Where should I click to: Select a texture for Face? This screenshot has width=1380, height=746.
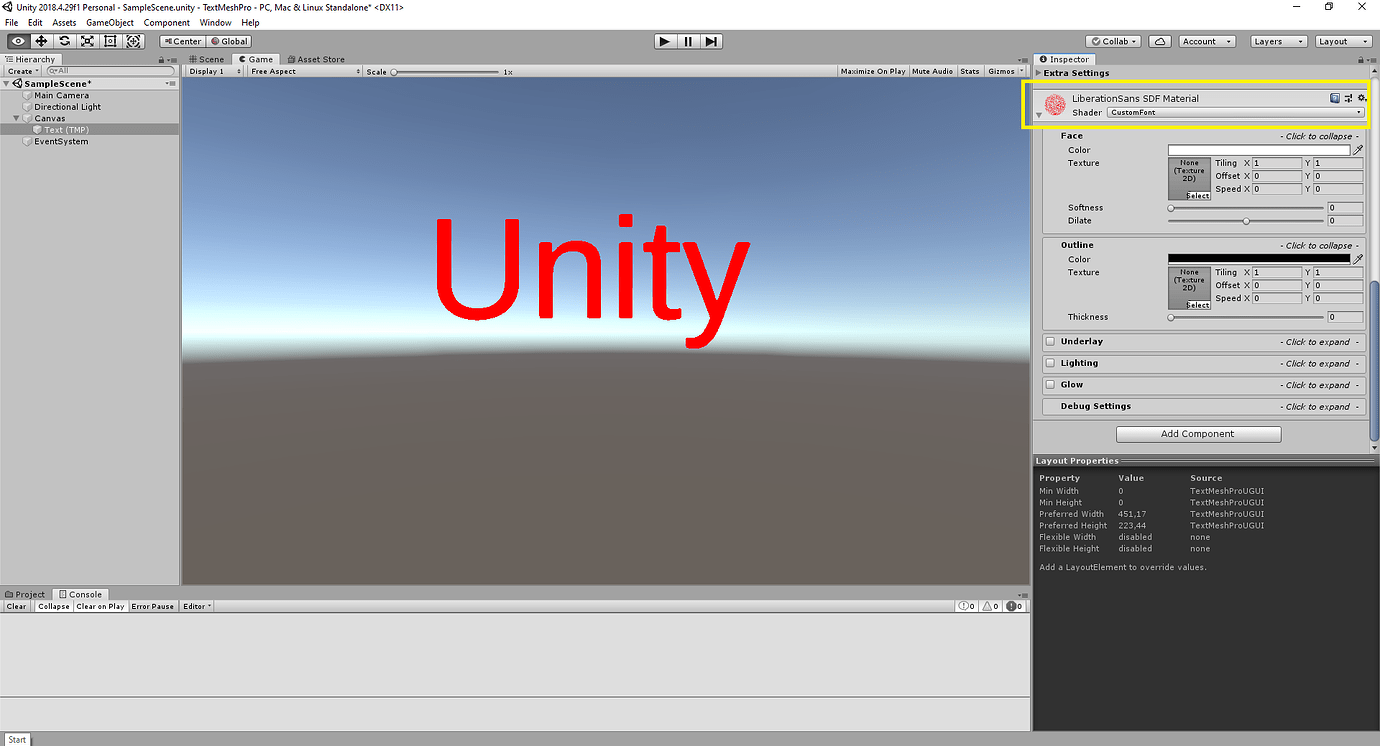click(1198, 196)
